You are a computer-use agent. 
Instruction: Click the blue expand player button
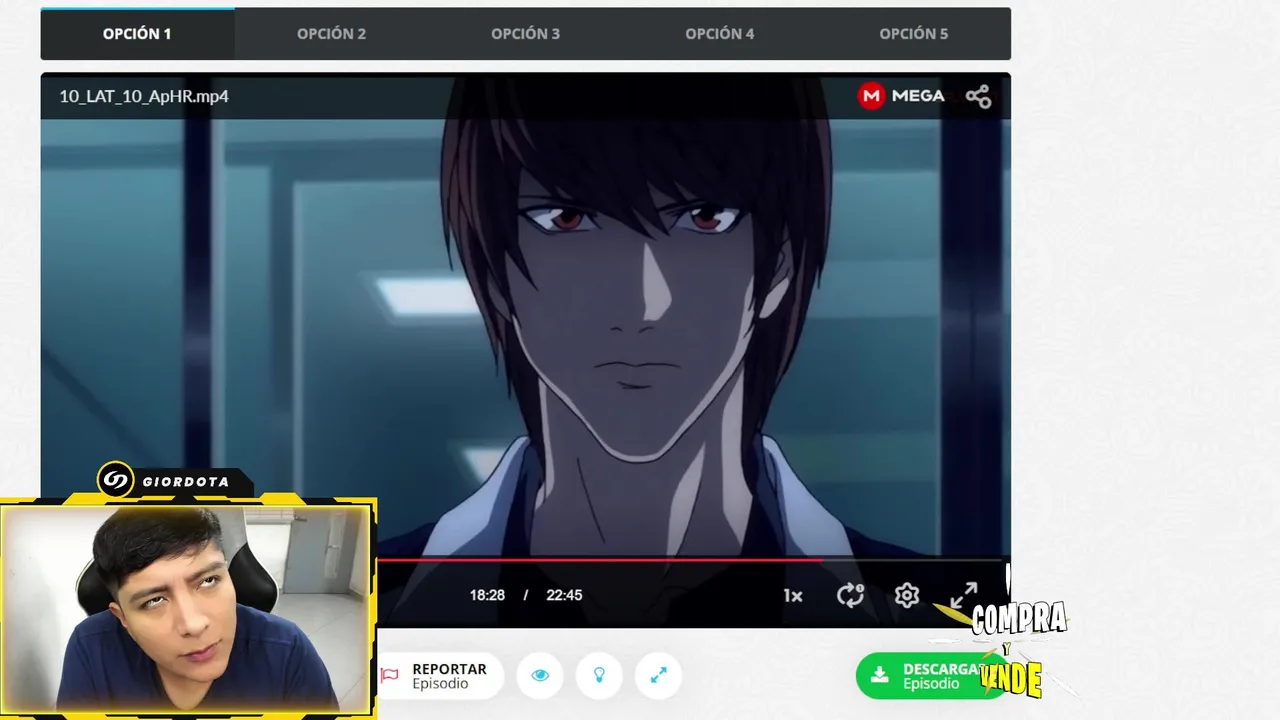pos(658,676)
